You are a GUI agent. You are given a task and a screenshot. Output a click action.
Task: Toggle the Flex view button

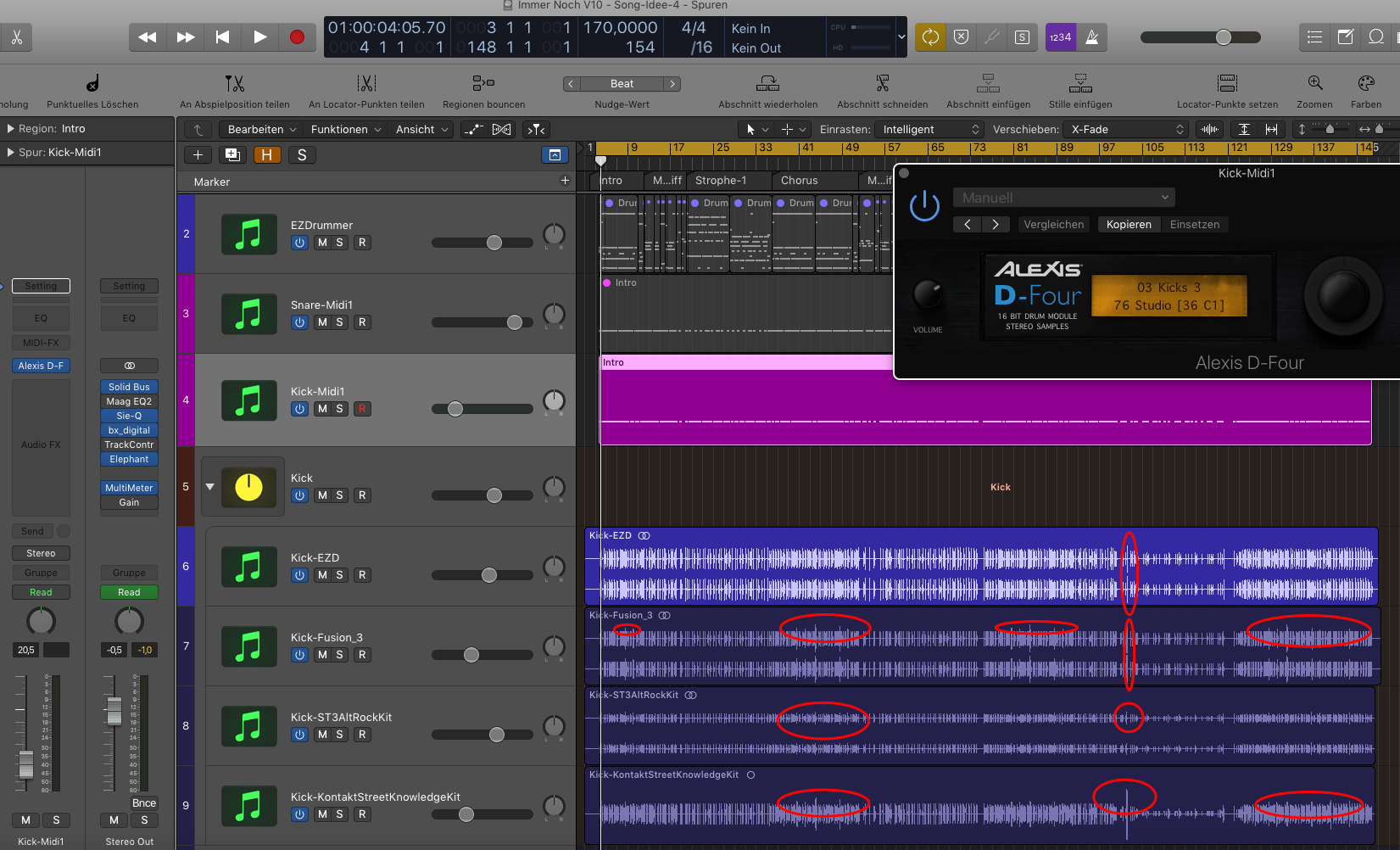502,130
